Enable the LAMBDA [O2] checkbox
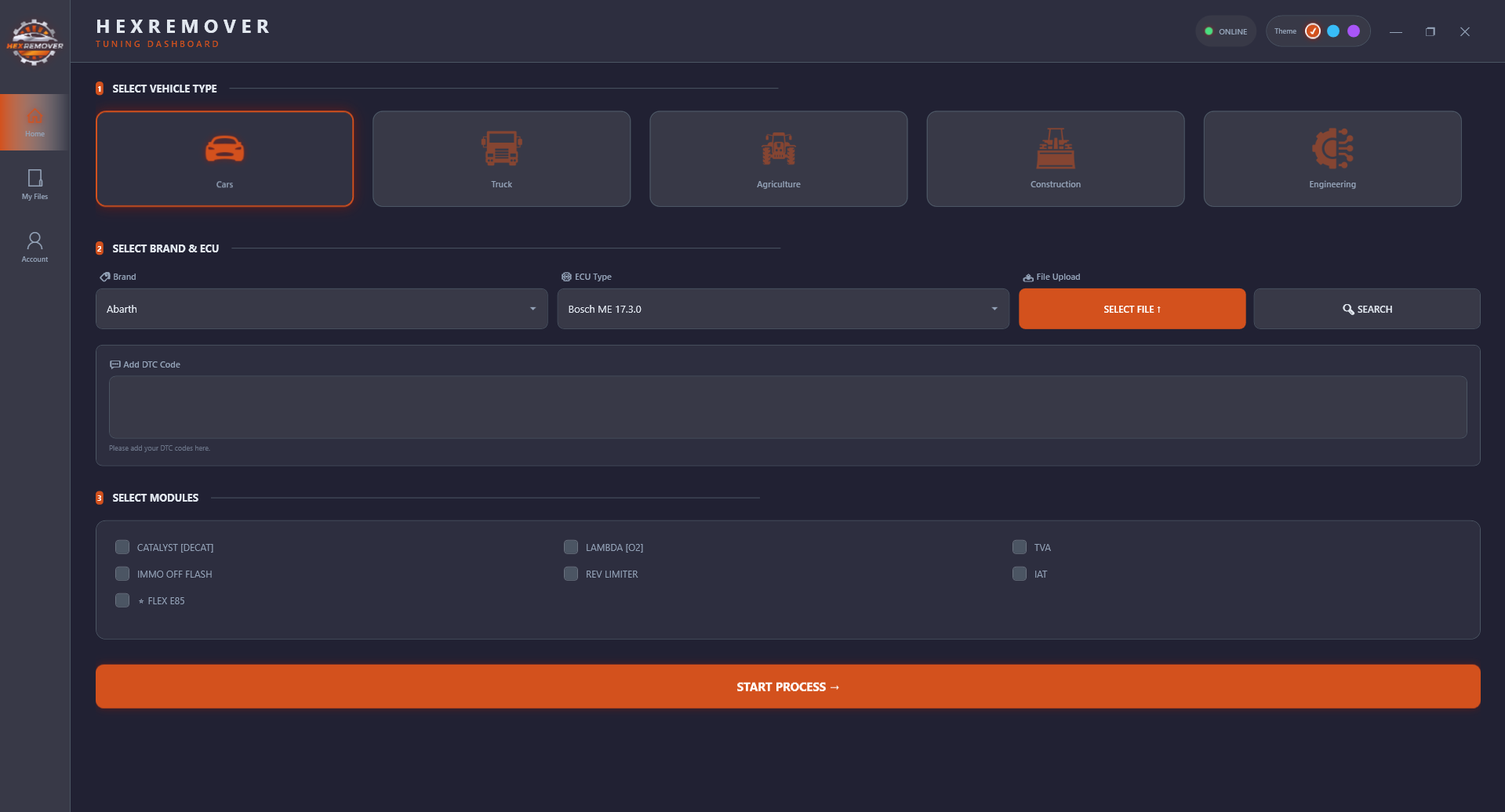Viewport: 1505px width, 812px height. [x=571, y=547]
